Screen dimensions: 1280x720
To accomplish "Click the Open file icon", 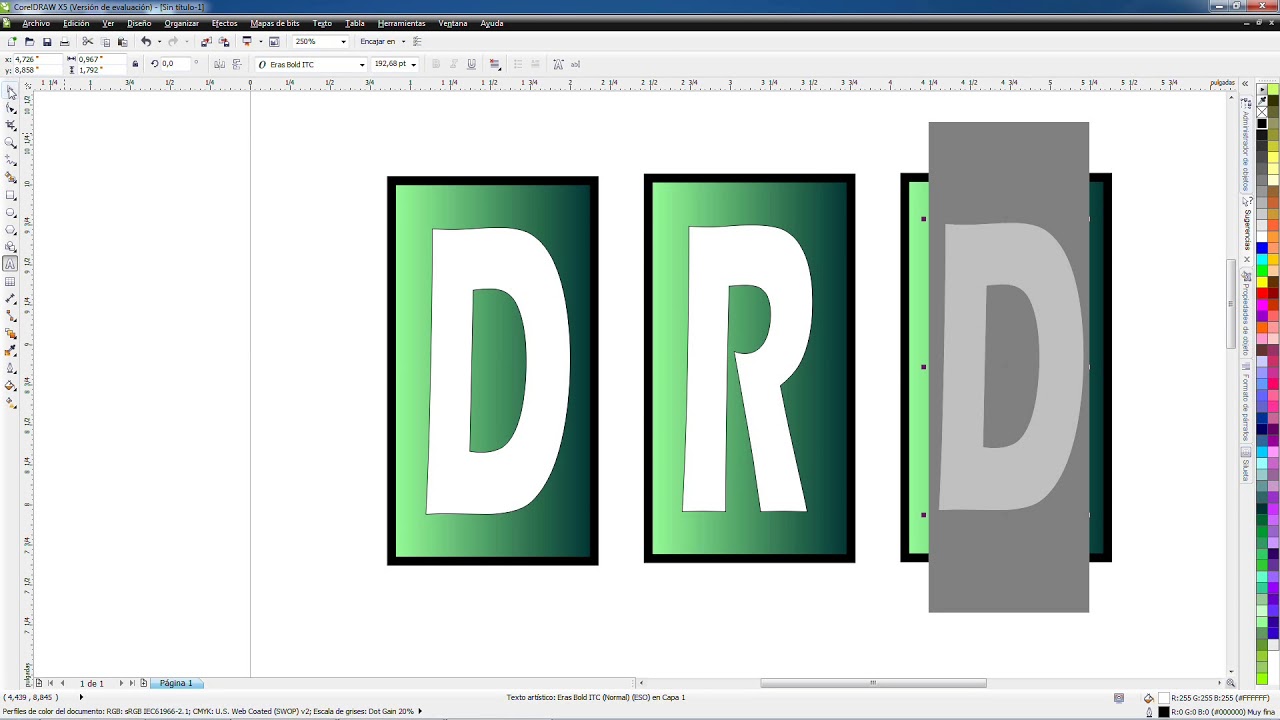I will [x=29, y=42].
